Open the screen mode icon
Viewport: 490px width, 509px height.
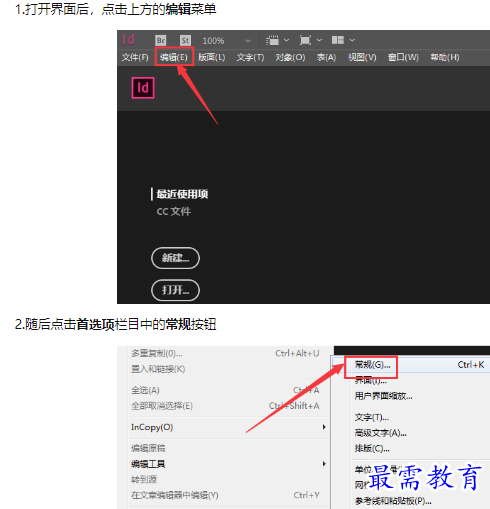pos(305,40)
